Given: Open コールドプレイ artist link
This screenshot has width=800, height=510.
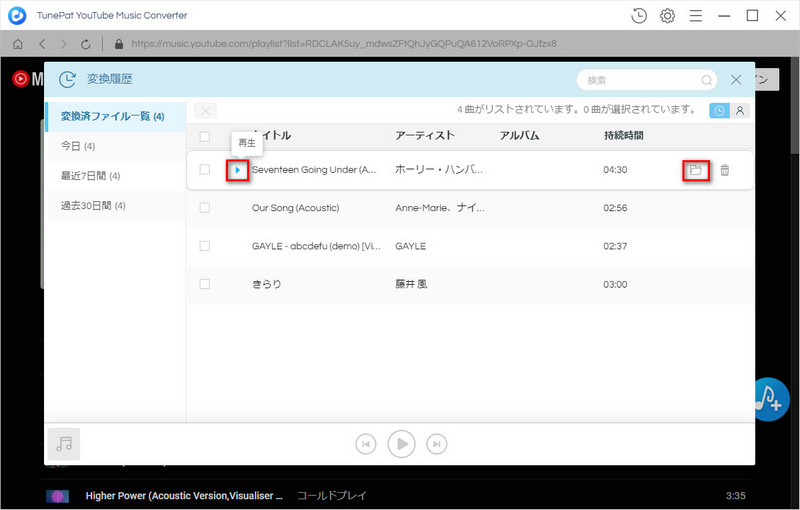Looking at the screenshot, I should point(332,496).
